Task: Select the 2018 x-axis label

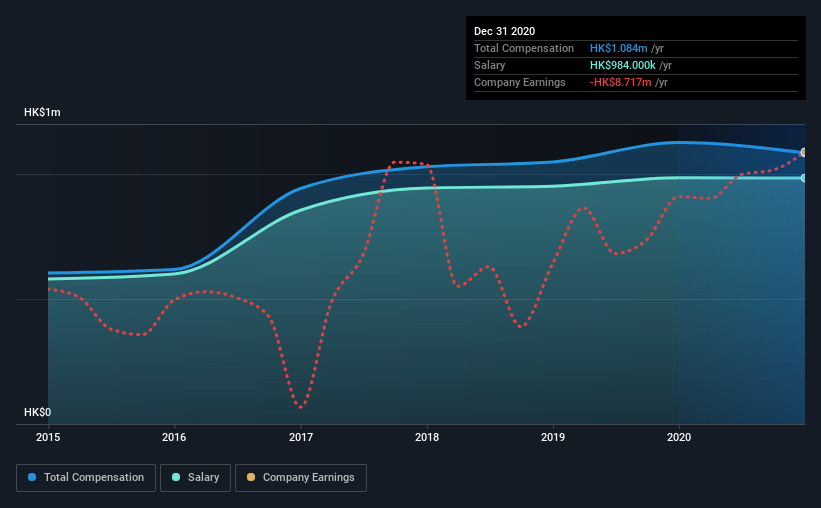Action: coord(427,437)
